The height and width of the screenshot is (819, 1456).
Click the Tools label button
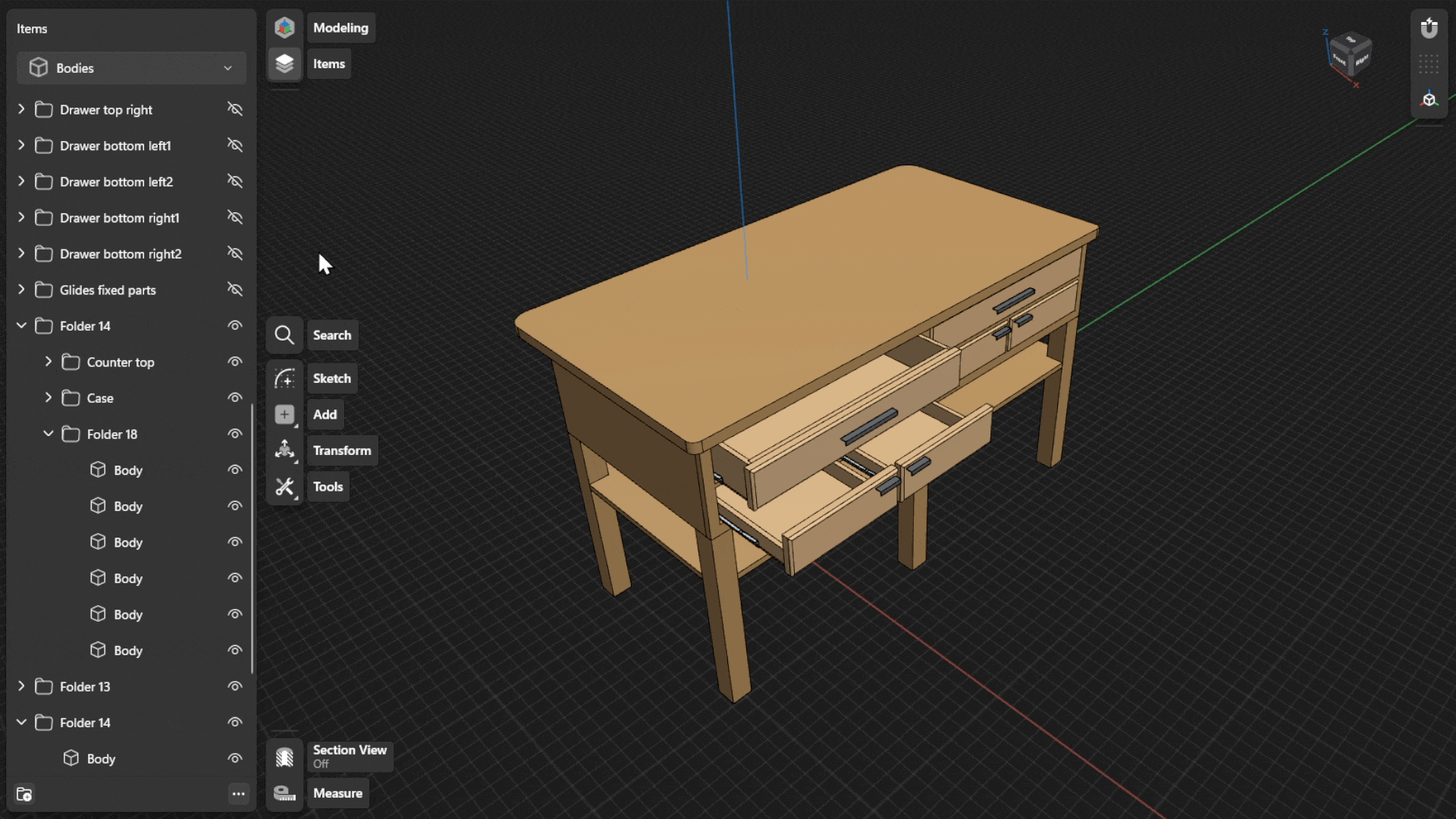pyautogui.click(x=328, y=487)
